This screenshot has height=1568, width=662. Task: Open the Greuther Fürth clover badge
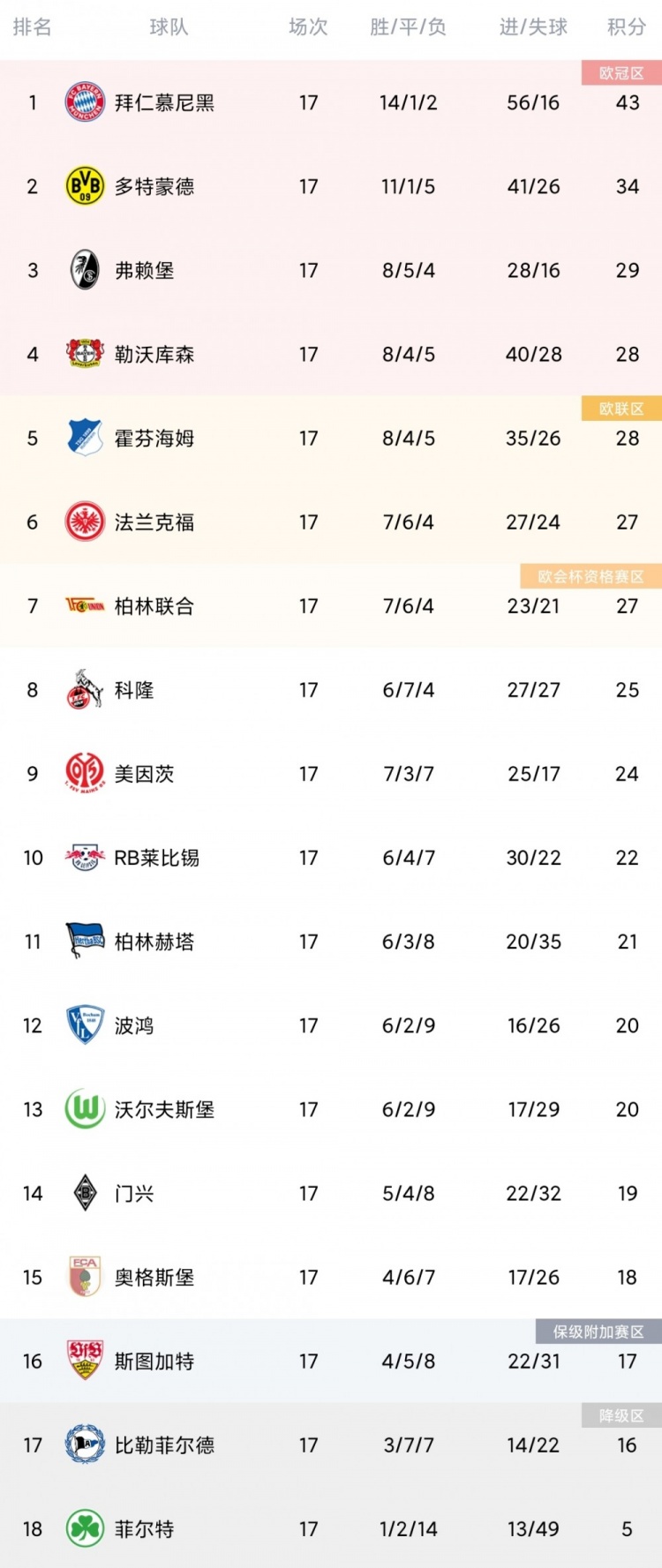pos(85,1528)
